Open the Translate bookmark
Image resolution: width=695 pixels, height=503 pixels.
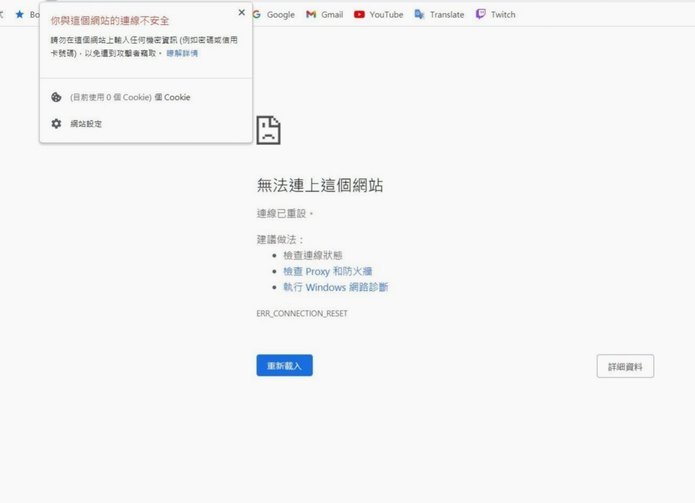[439, 15]
